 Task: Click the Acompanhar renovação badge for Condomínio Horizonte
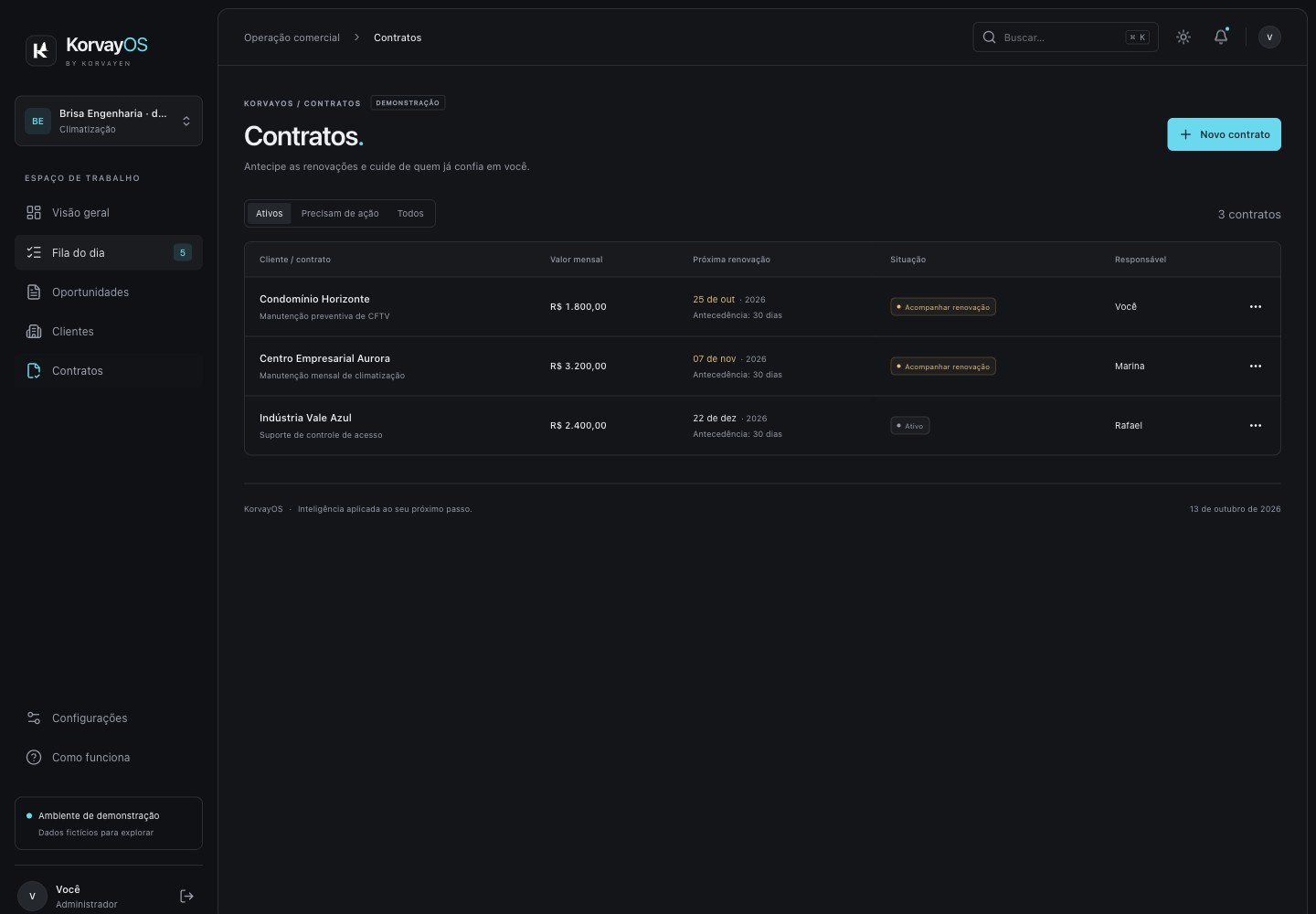click(943, 307)
